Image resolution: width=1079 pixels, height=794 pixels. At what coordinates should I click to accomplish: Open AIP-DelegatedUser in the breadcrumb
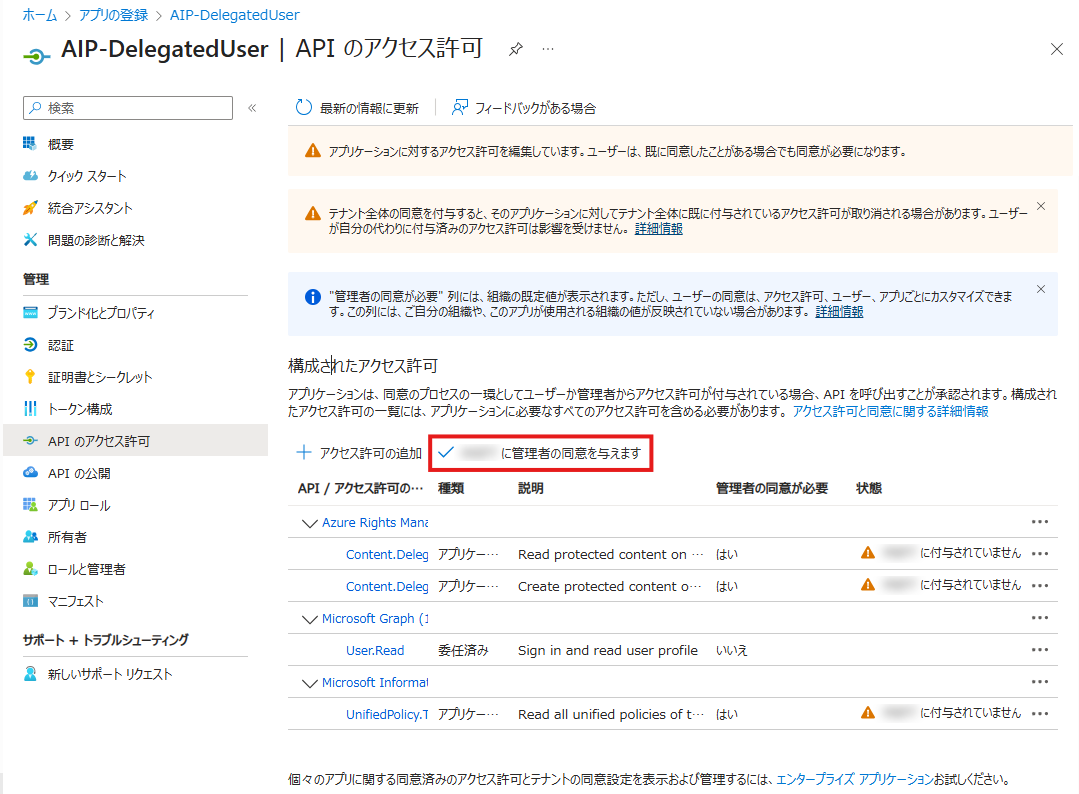[x=235, y=14]
